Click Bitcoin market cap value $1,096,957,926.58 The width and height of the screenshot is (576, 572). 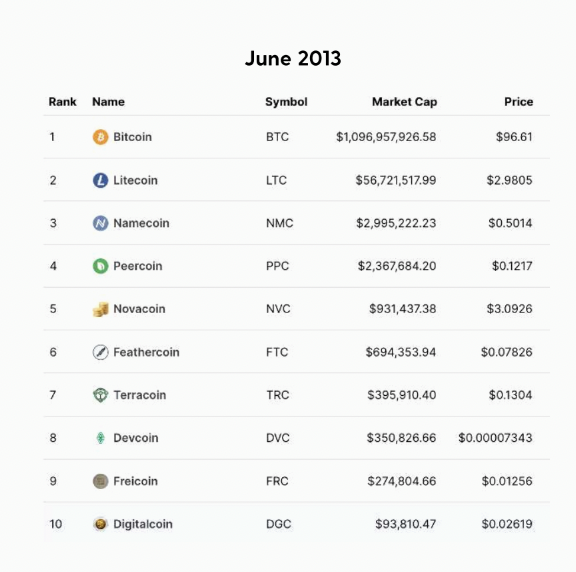[x=386, y=137]
